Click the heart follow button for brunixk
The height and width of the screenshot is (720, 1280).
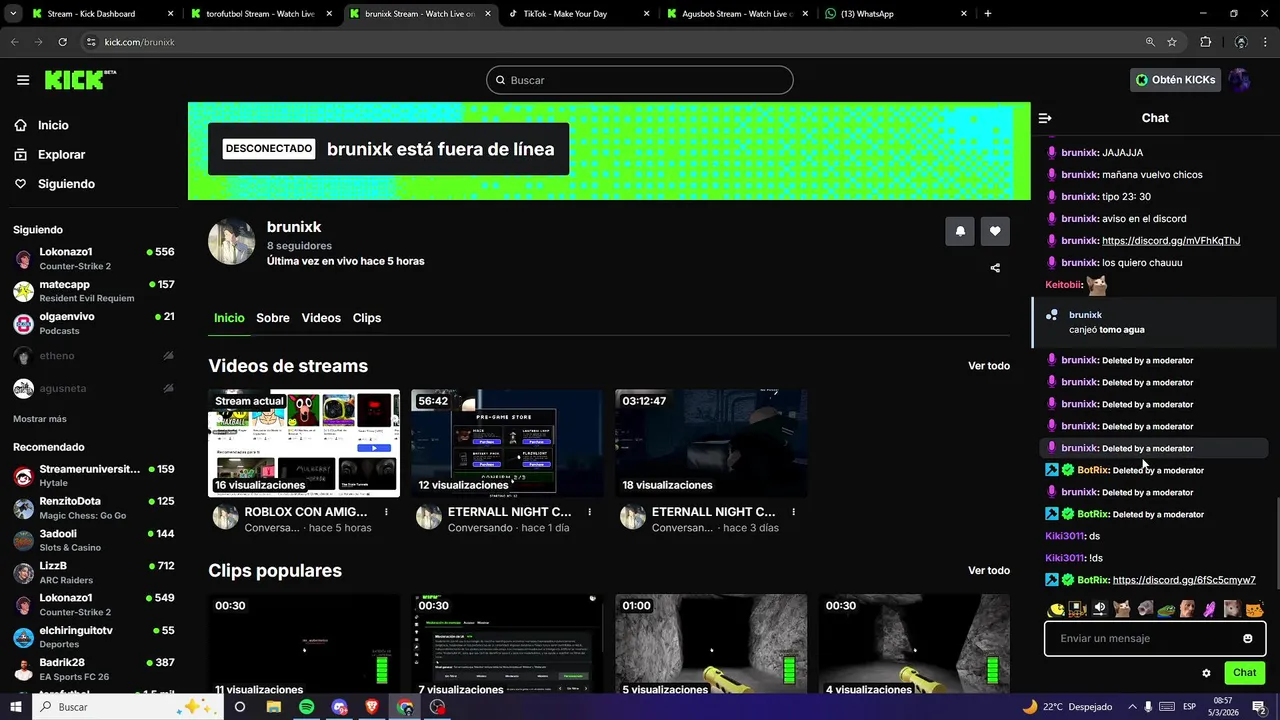click(995, 231)
